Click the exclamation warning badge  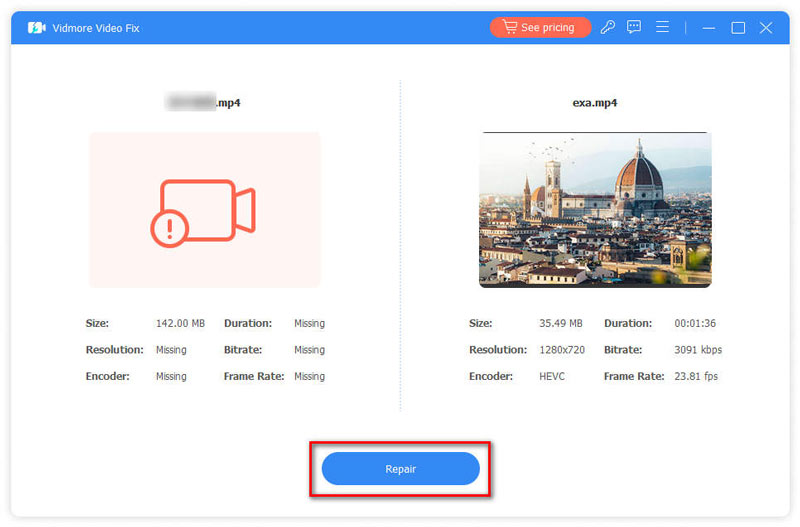(x=170, y=229)
